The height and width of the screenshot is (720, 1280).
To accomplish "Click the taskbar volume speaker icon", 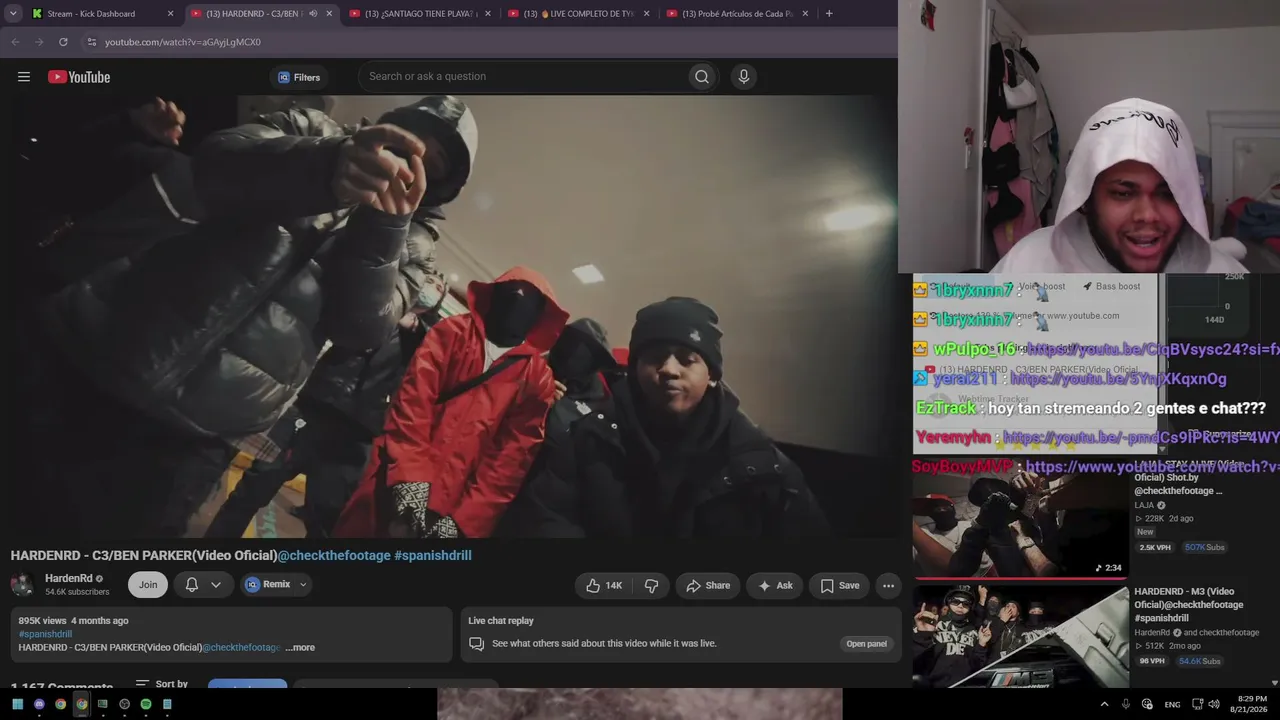I will coord(1214,704).
